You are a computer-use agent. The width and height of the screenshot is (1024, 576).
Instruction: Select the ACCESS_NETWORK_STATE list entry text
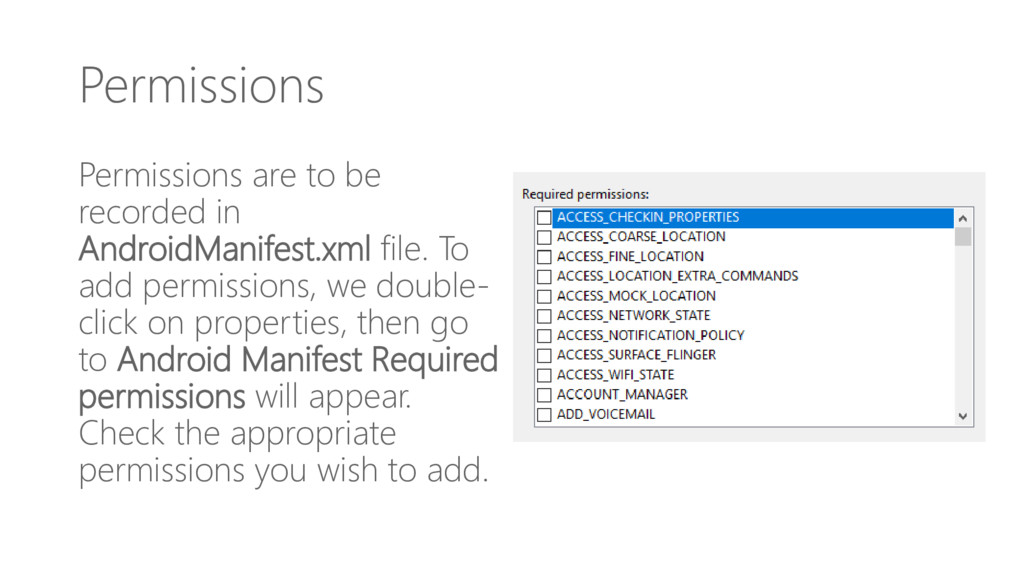pos(633,315)
